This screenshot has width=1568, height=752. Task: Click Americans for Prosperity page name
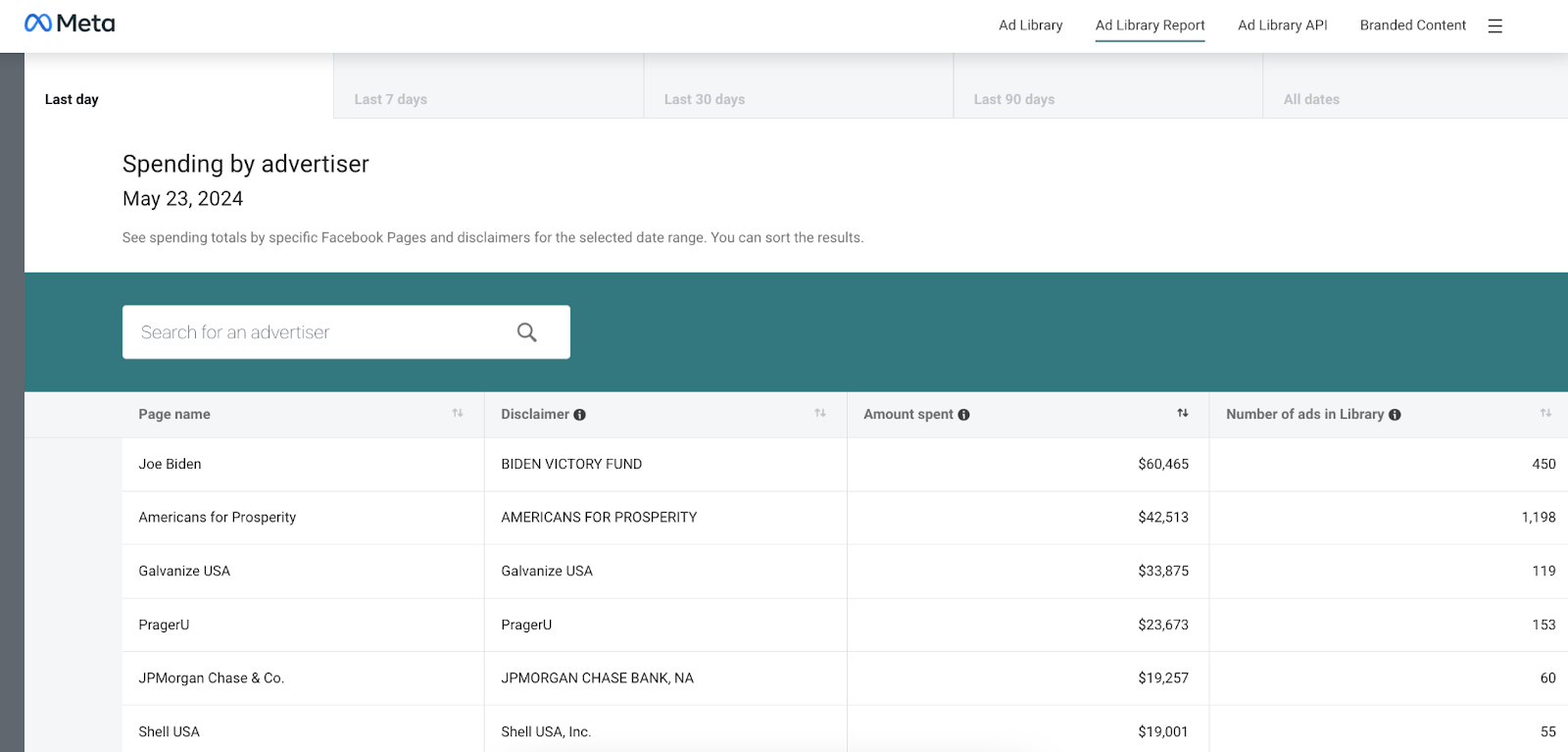[x=218, y=518]
